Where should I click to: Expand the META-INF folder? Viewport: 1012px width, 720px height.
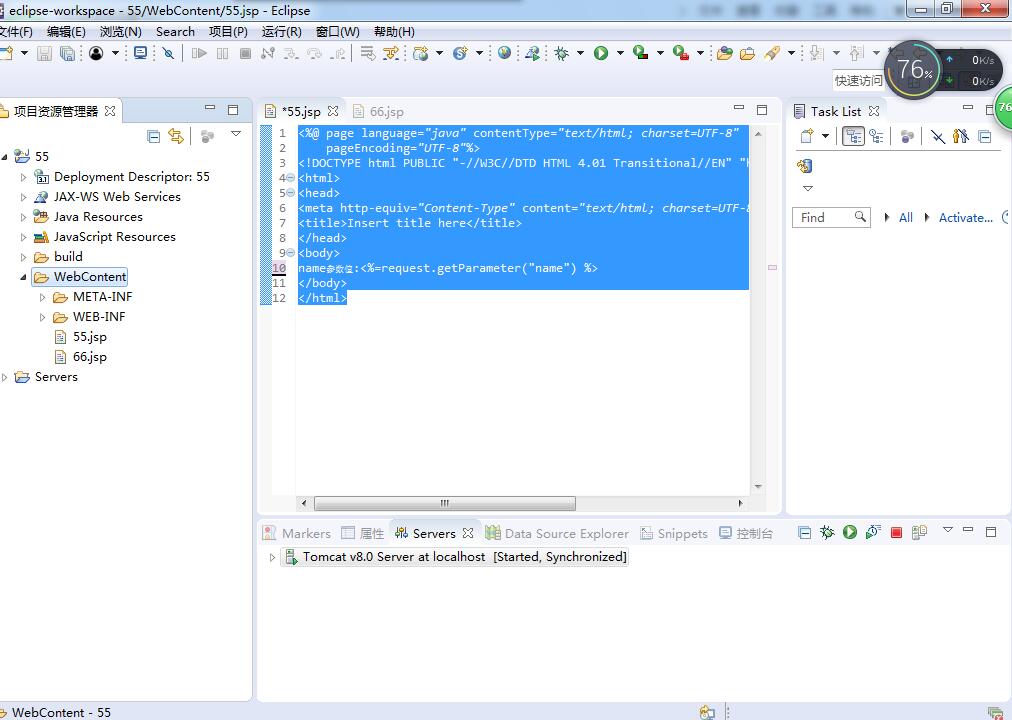(43, 297)
